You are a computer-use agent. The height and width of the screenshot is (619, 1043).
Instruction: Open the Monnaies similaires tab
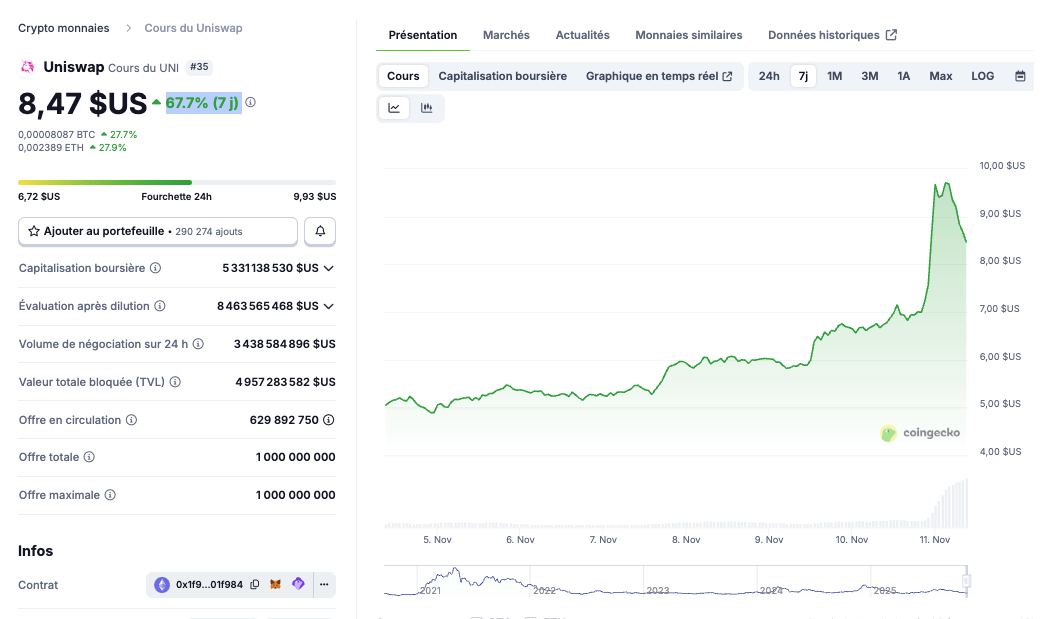click(688, 35)
